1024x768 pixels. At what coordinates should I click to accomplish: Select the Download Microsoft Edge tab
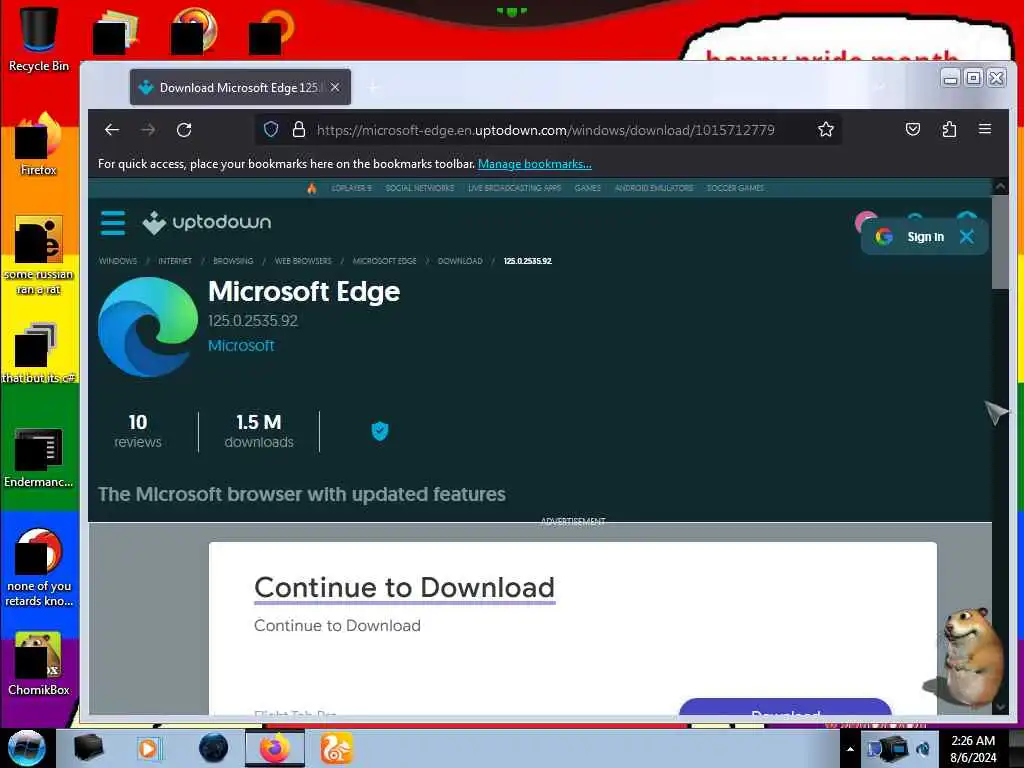pos(240,87)
